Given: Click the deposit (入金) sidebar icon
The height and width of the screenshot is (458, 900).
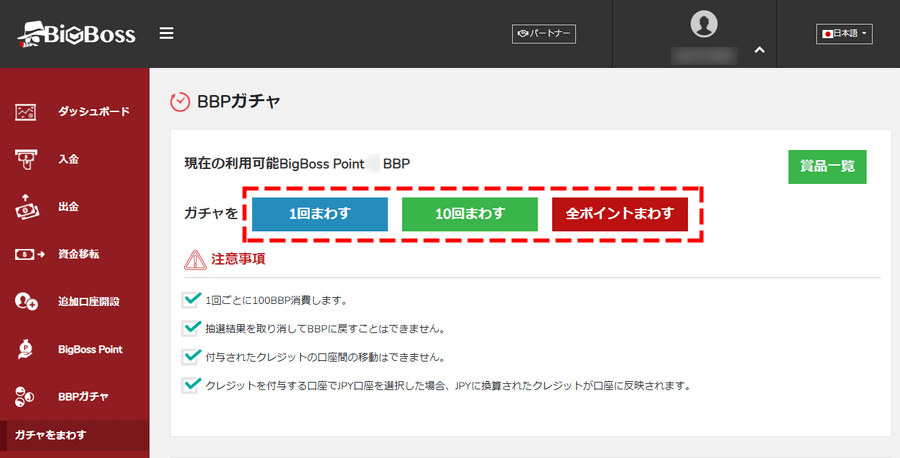Looking at the screenshot, I should coord(26,160).
